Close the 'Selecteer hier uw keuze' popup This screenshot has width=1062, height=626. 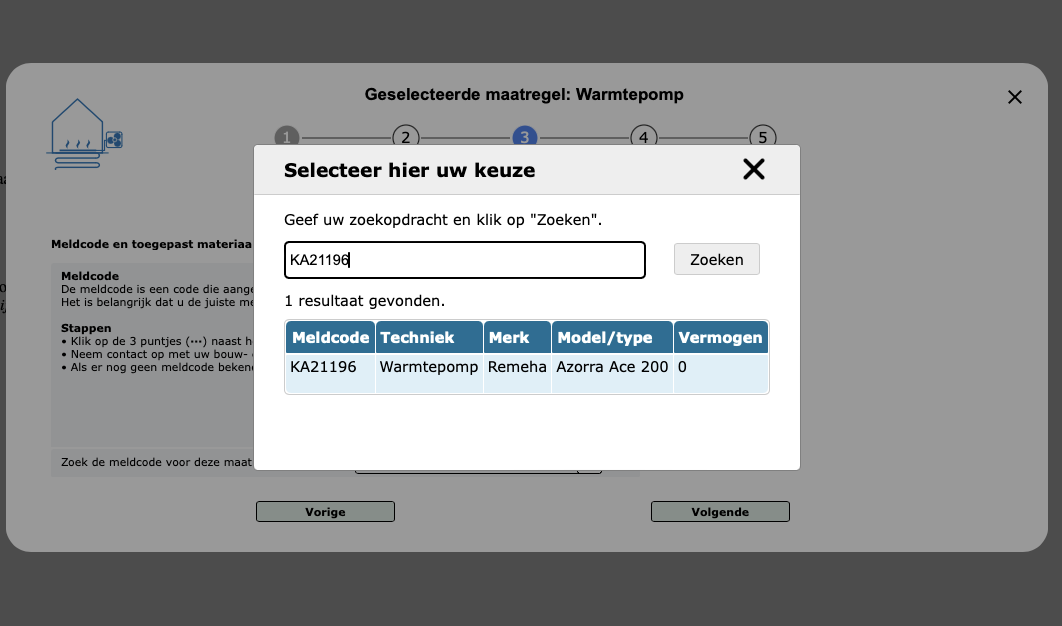pos(754,169)
